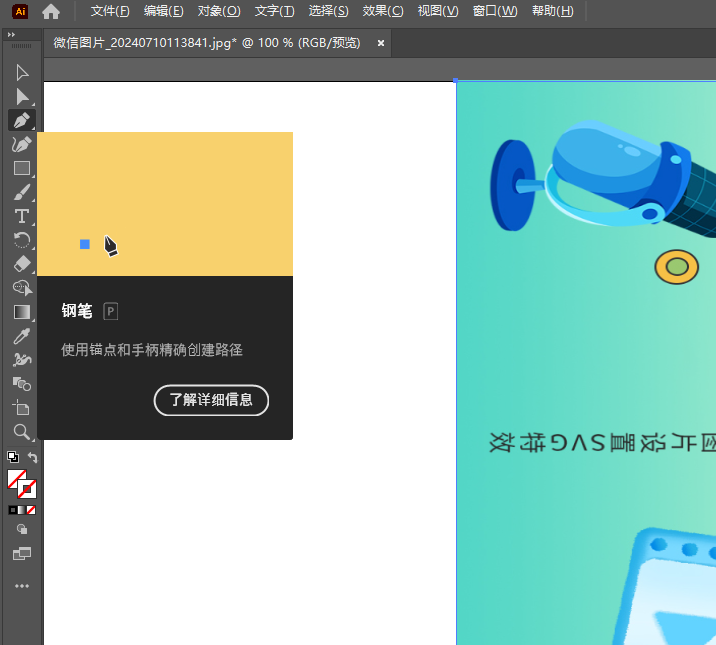This screenshot has width=716, height=645.
Task: Select the Curvature pen tool
Action: (x=22, y=144)
